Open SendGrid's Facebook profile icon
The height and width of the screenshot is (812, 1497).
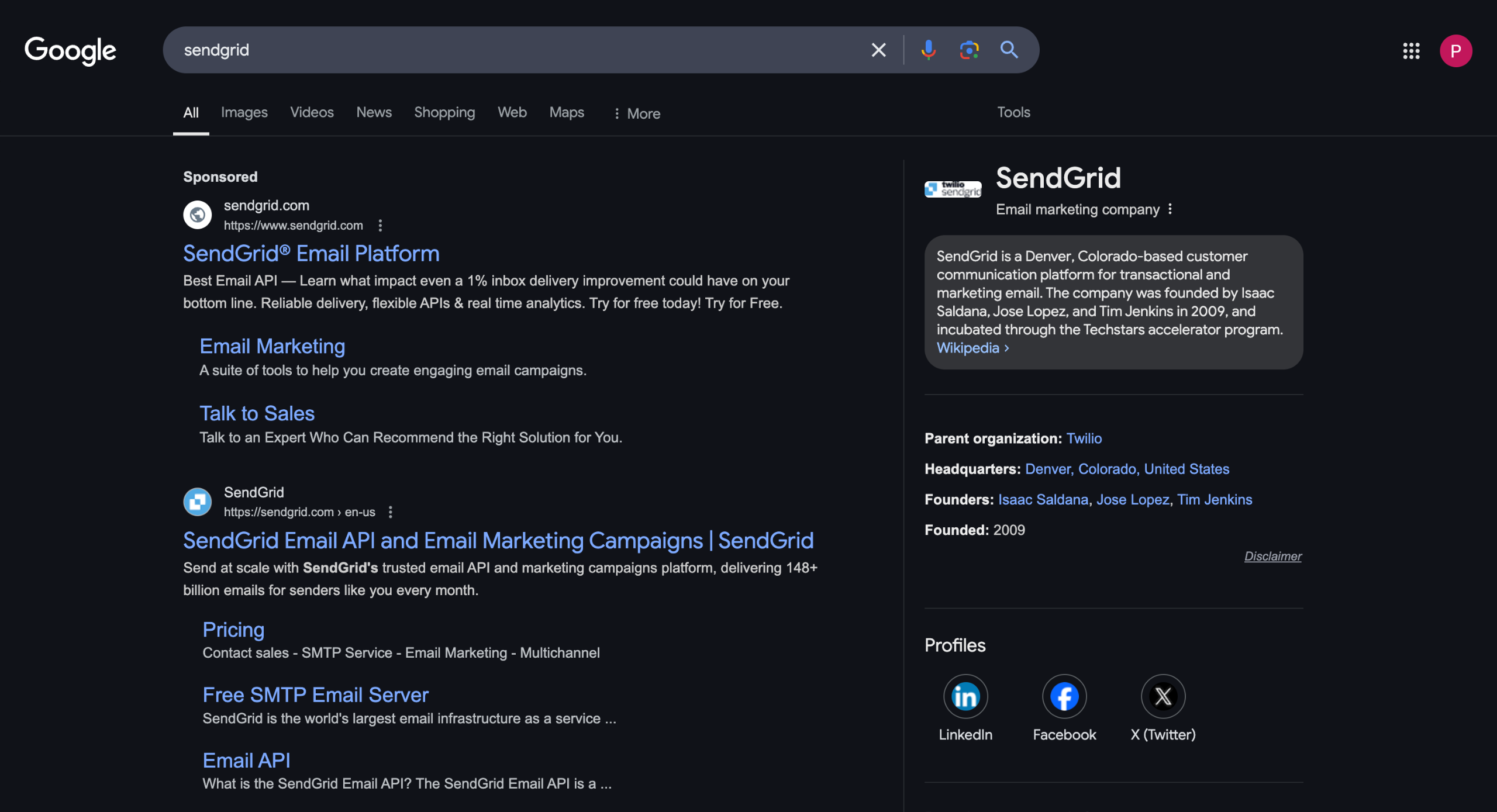(x=1064, y=696)
